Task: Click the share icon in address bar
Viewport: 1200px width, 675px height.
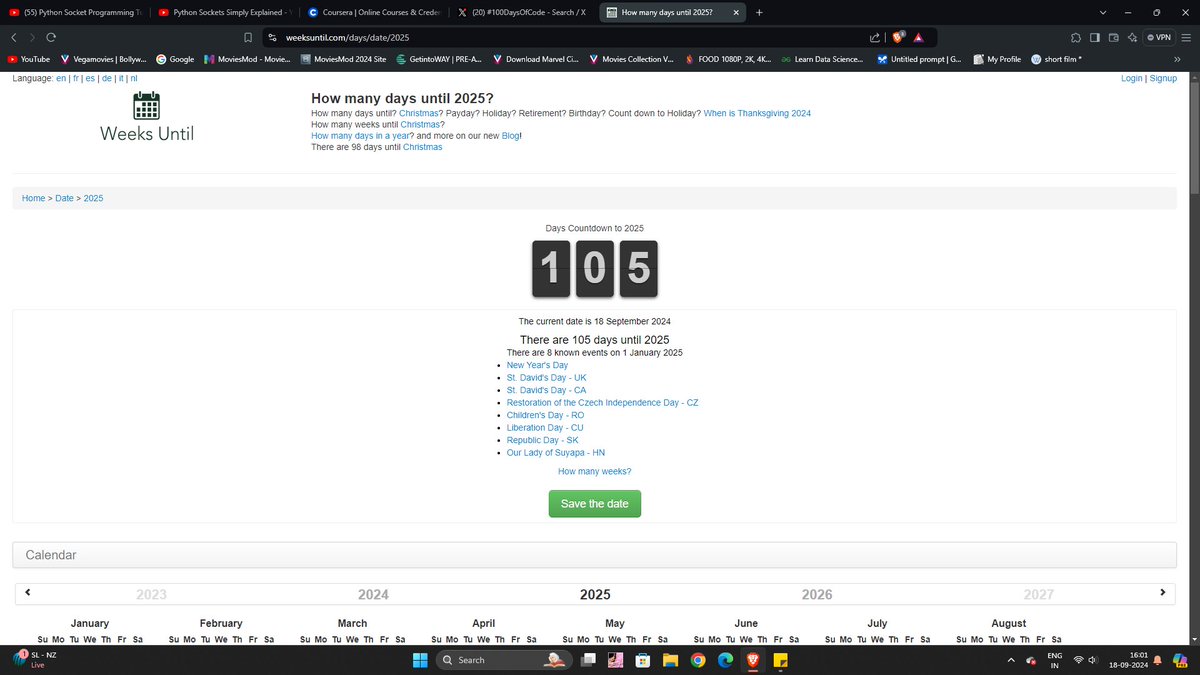Action: click(x=875, y=37)
